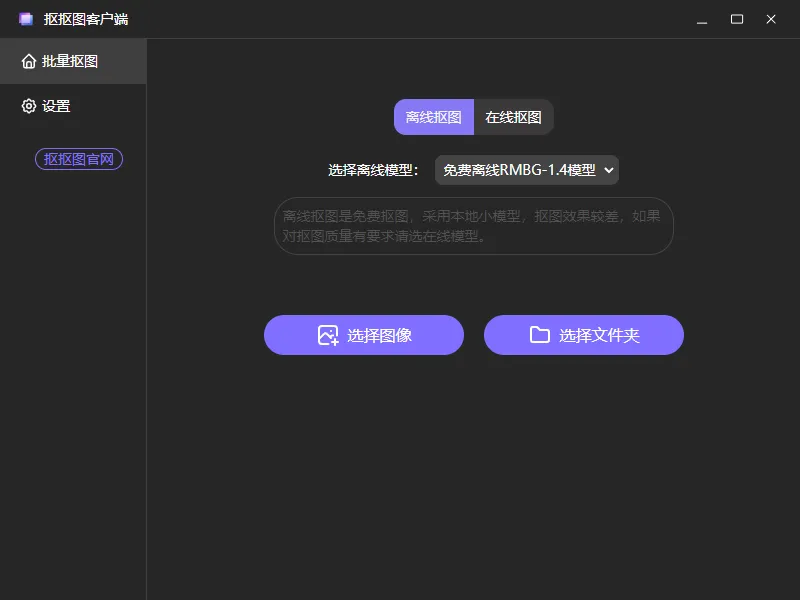Open the 抠抠图官网 link

point(78,158)
